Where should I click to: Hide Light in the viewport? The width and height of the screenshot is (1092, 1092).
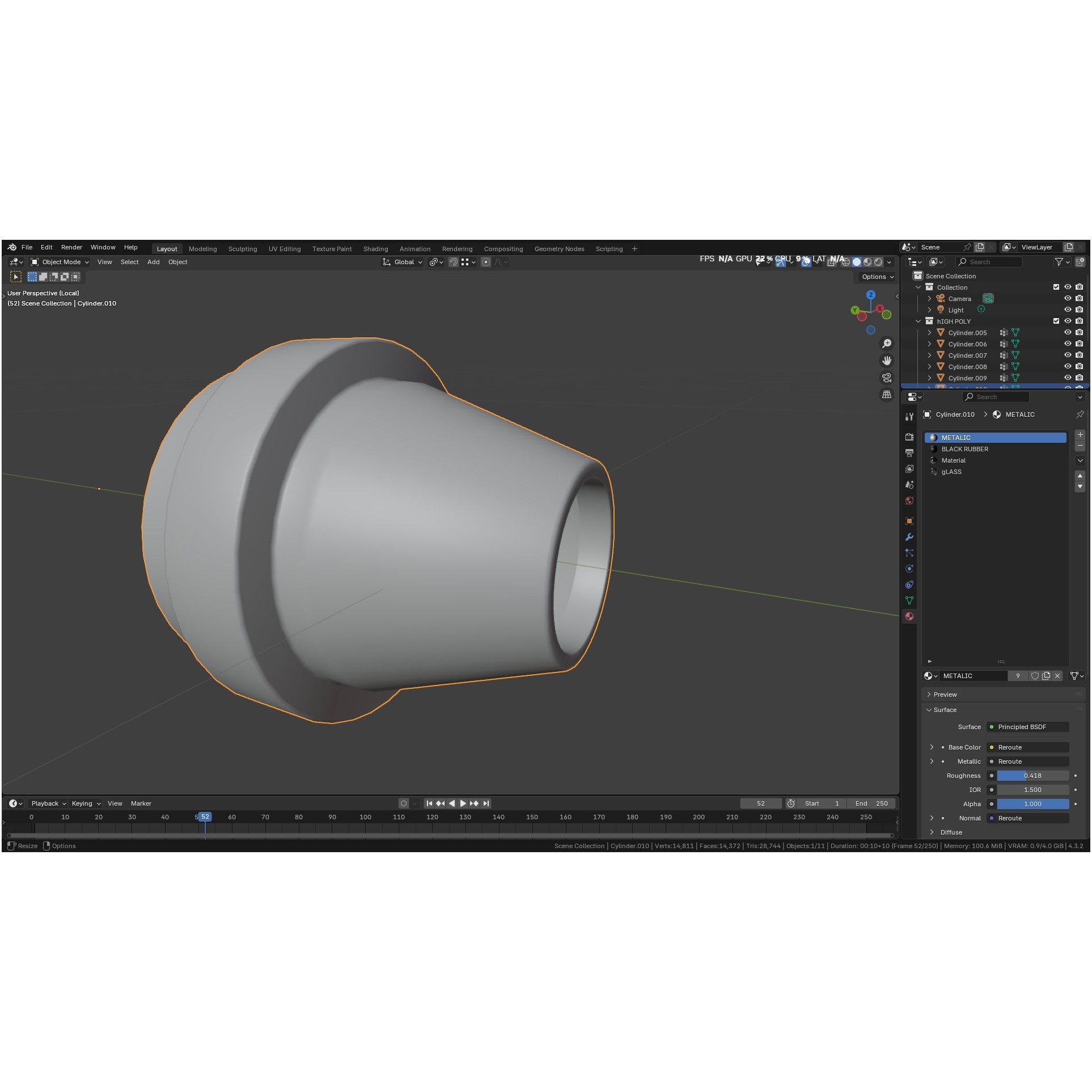point(1068,310)
